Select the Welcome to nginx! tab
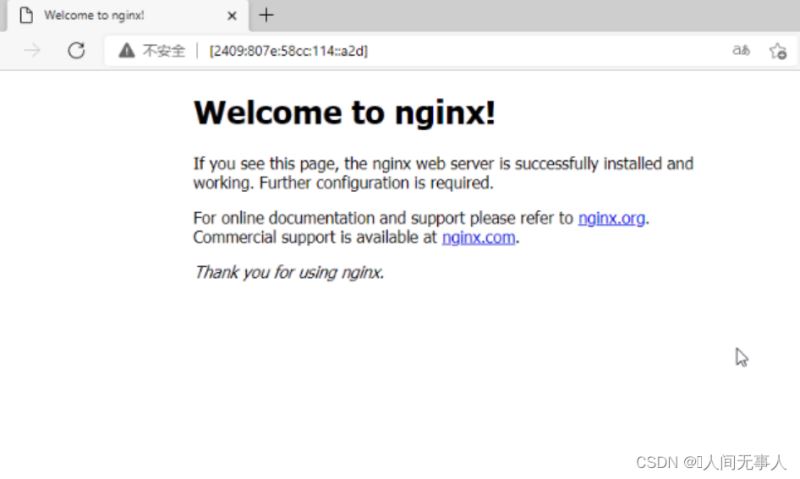This screenshot has width=800, height=479. tap(128, 16)
